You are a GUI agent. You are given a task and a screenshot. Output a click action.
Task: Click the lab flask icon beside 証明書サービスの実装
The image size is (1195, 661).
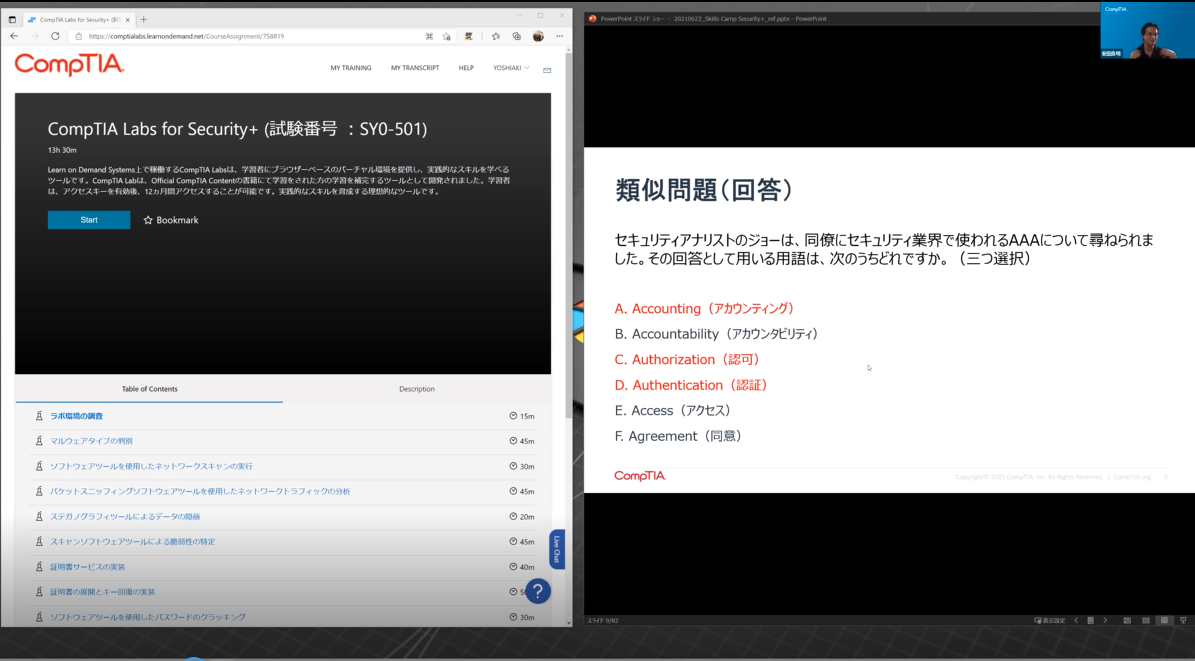click(x=39, y=566)
